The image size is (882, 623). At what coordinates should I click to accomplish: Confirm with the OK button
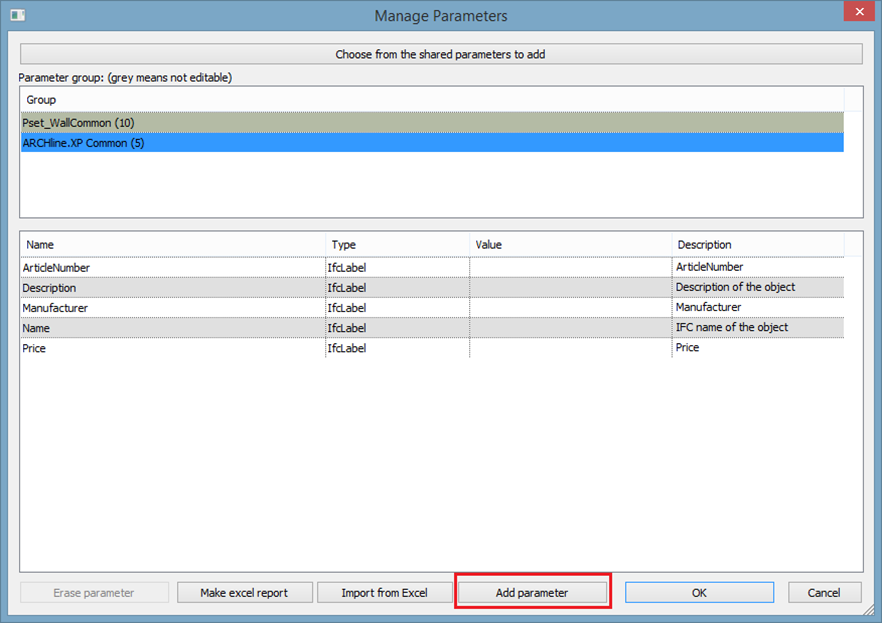pos(699,593)
